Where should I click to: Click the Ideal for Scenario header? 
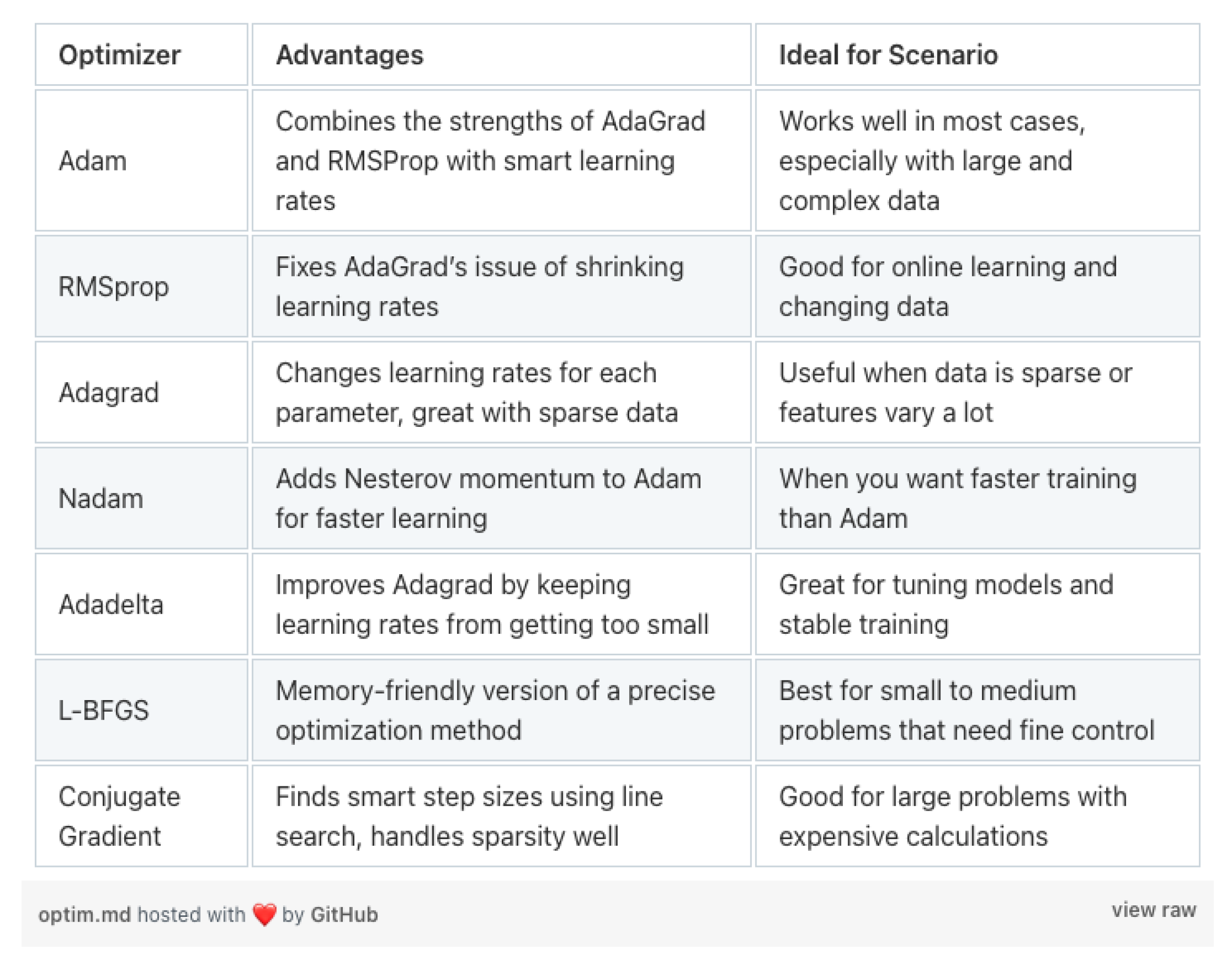pos(888,55)
